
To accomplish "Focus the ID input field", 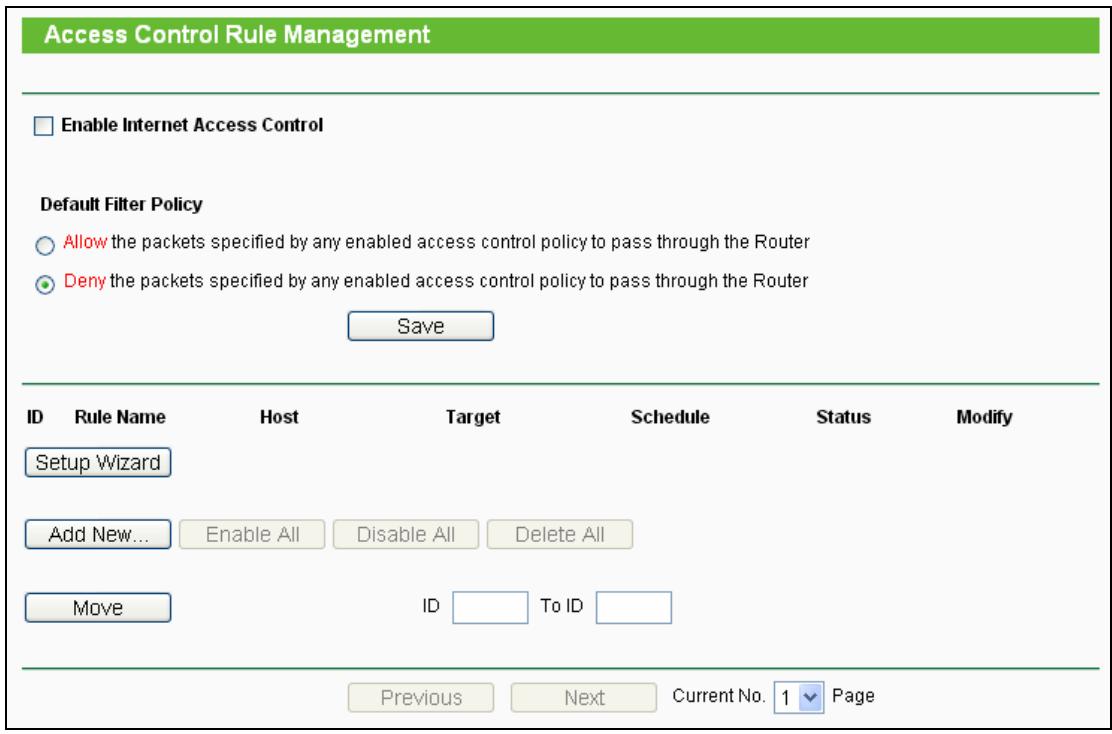I will [x=490, y=608].
